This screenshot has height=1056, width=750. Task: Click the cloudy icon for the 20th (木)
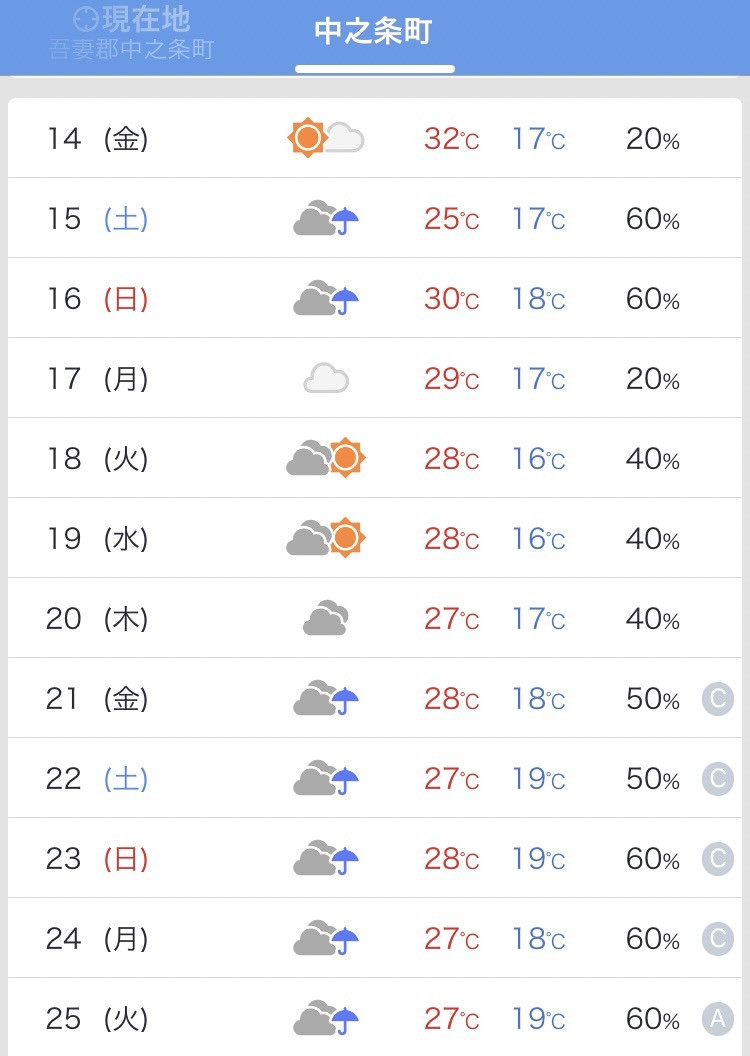(326, 618)
